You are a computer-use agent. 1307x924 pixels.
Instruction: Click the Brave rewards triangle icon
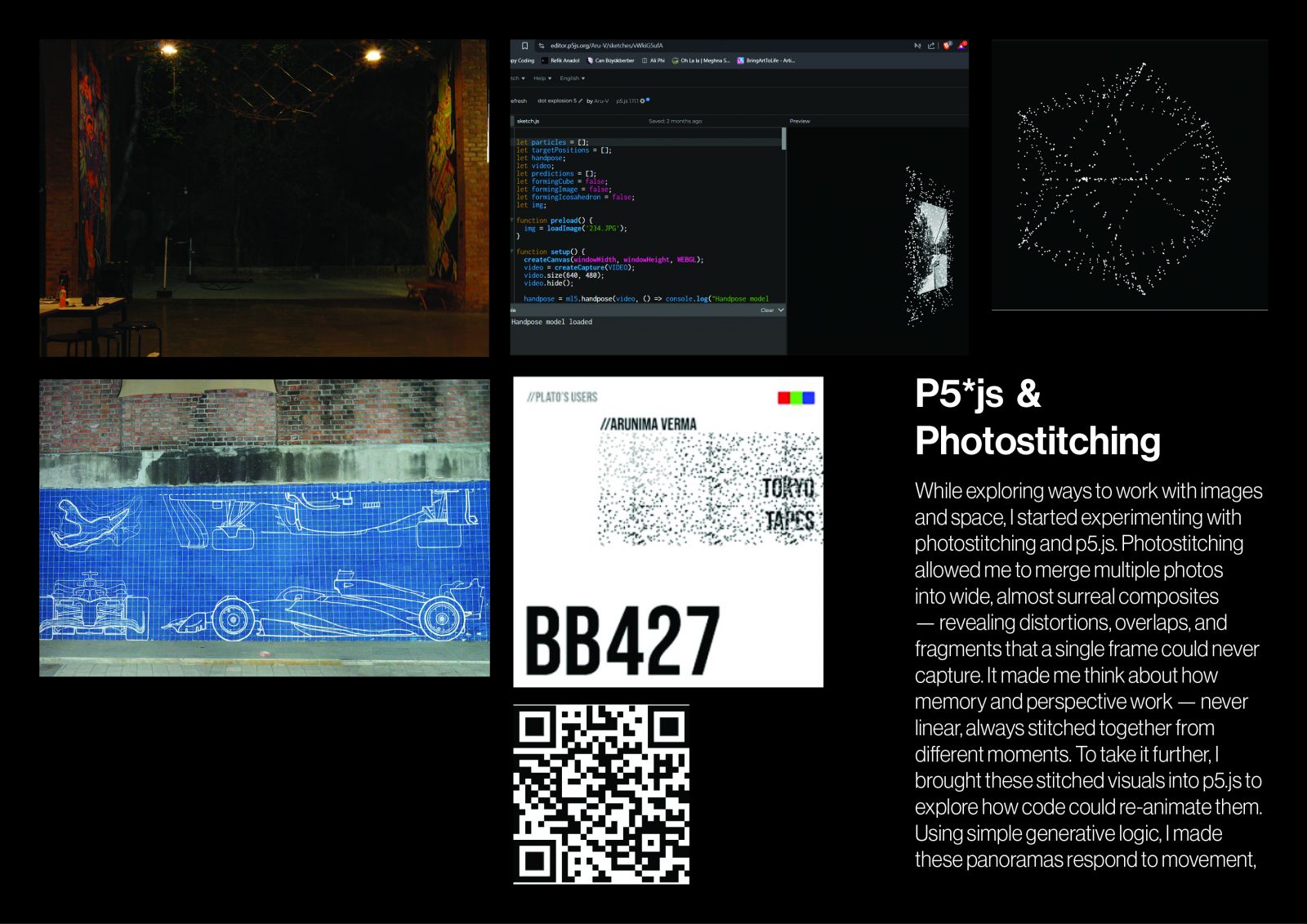tap(961, 46)
